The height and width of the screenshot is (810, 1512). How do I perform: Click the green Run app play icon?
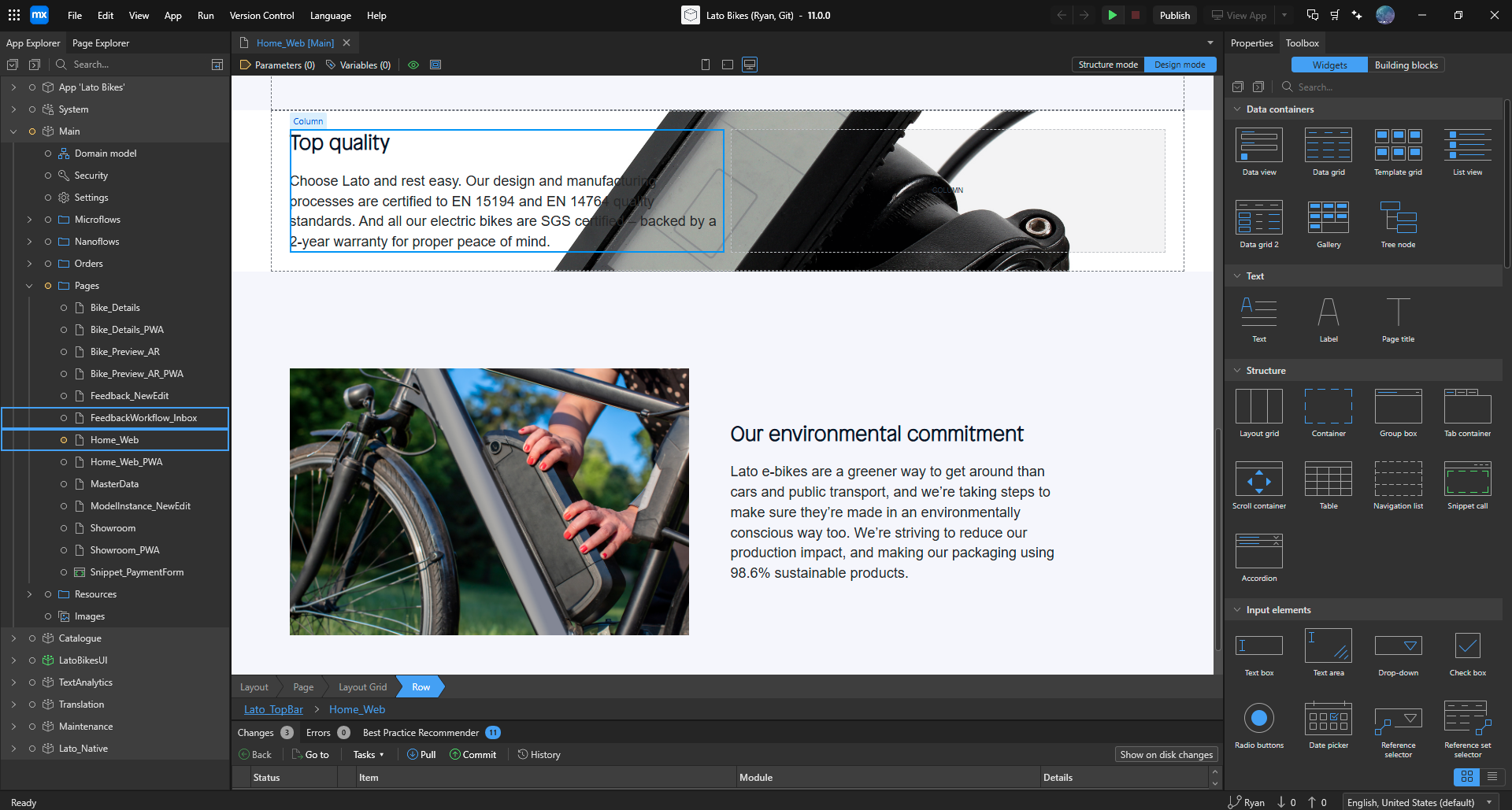[x=1112, y=15]
